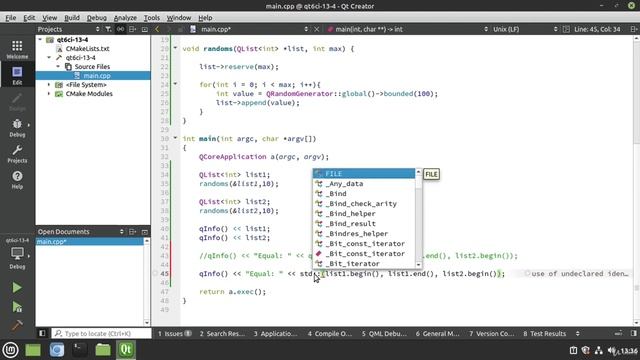
Task: Open the file manager folder on the taskbar
Action: pyautogui.click(x=103, y=350)
